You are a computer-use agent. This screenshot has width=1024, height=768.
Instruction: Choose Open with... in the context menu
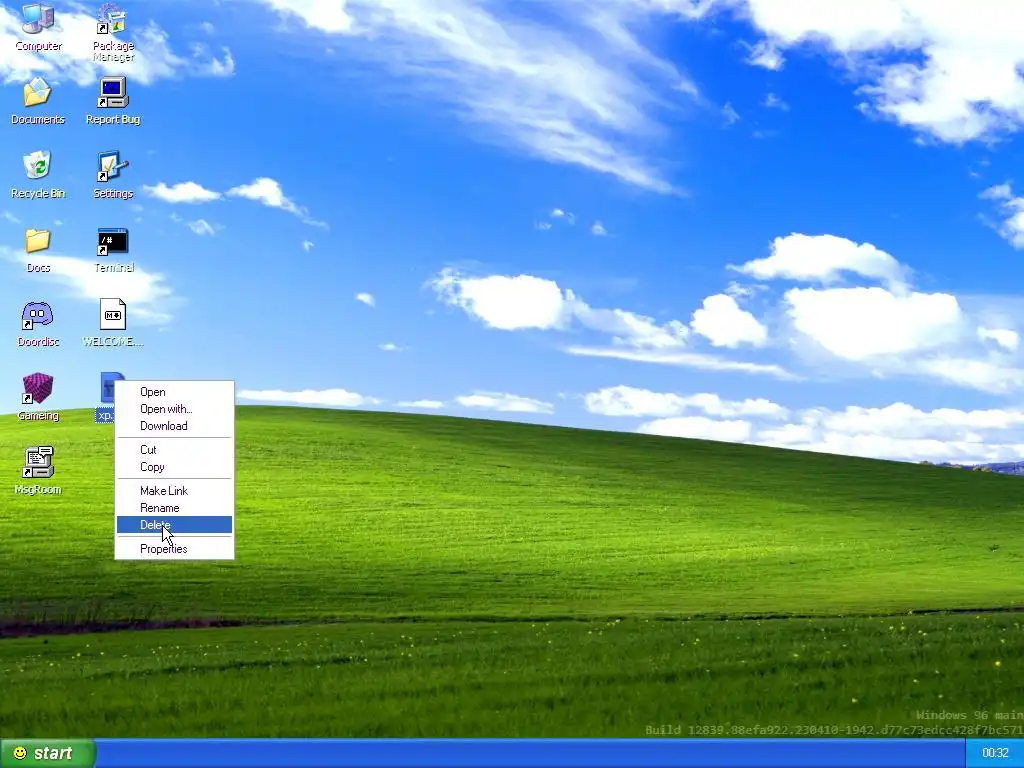tap(174, 409)
